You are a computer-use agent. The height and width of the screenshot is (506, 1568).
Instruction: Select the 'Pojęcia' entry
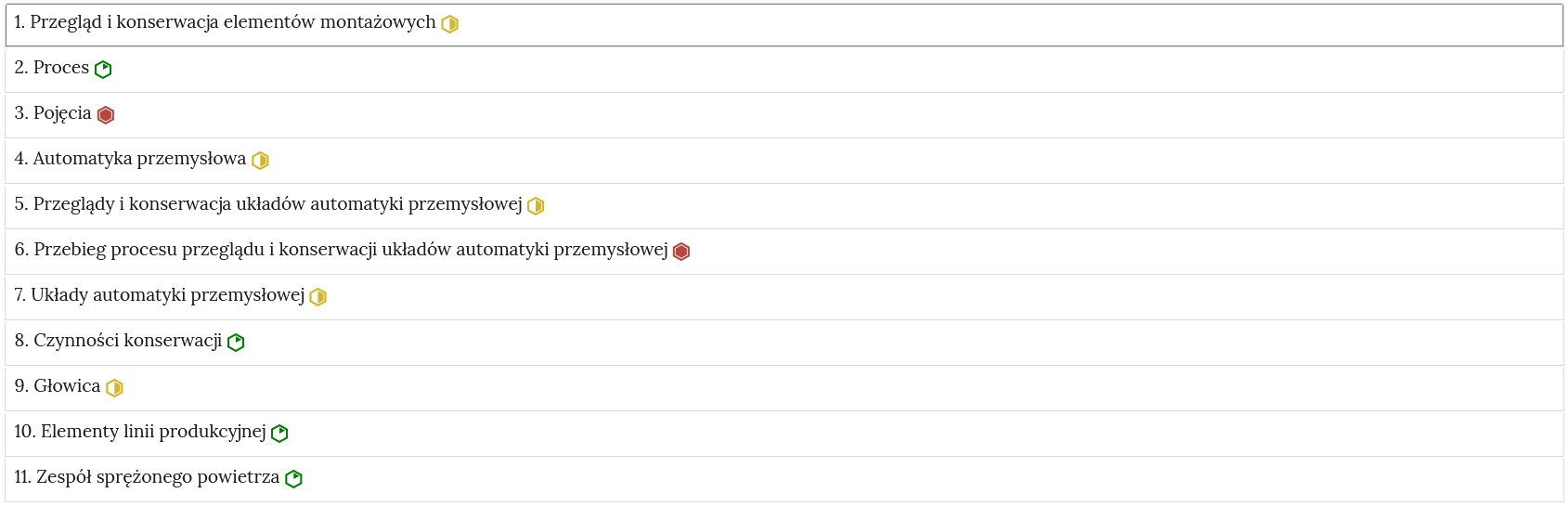(x=62, y=113)
